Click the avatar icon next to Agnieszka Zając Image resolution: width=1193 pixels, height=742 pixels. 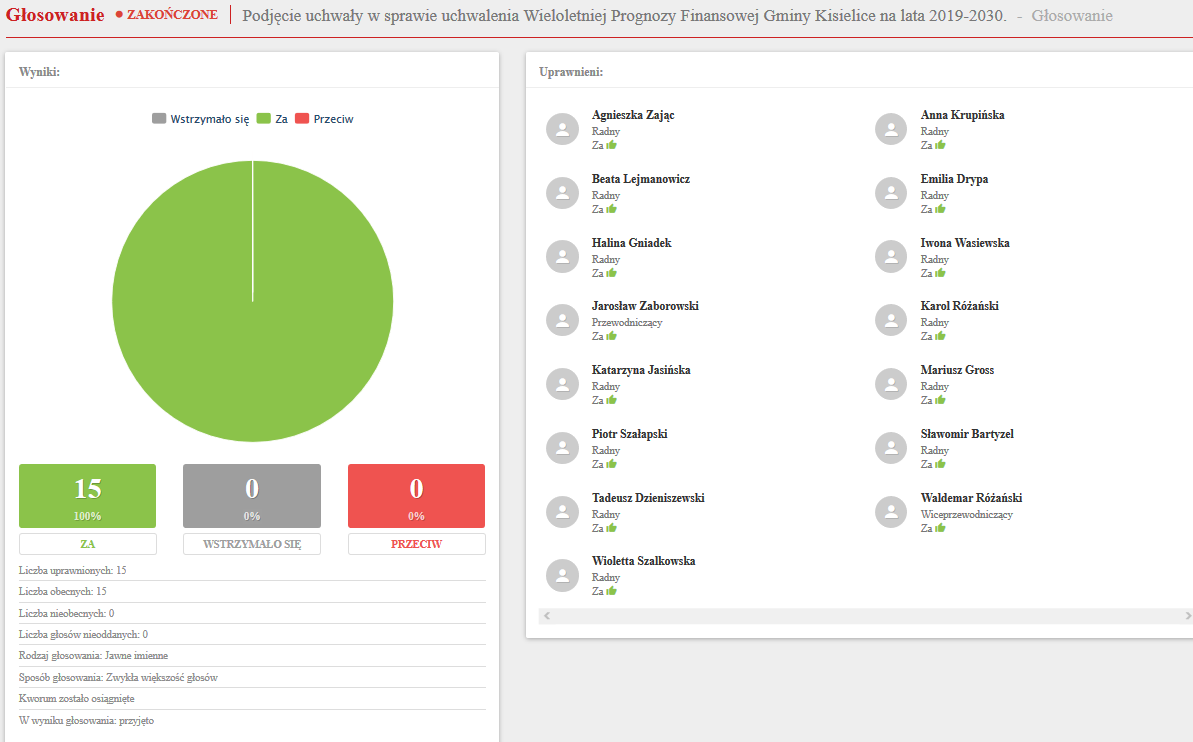562,129
